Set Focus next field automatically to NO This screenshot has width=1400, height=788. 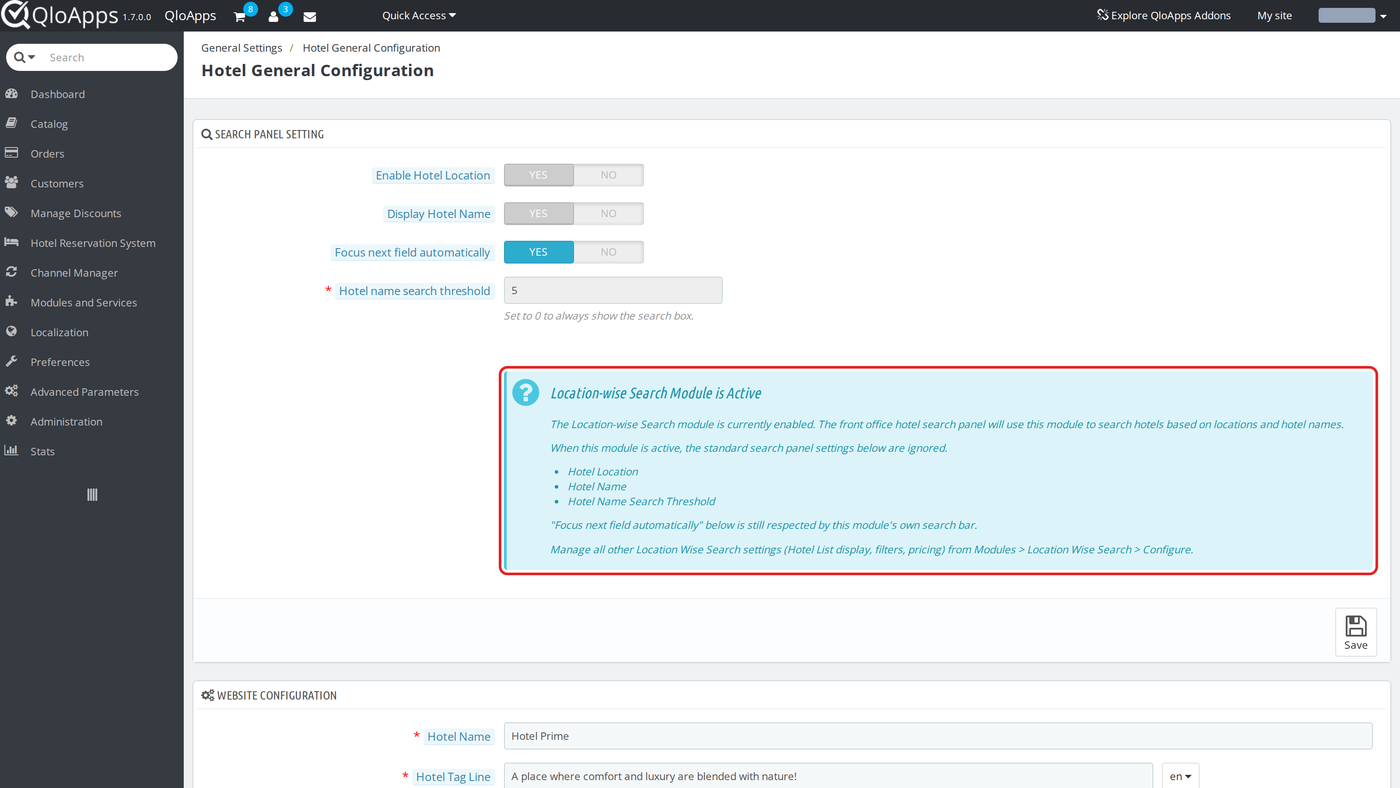tap(609, 252)
